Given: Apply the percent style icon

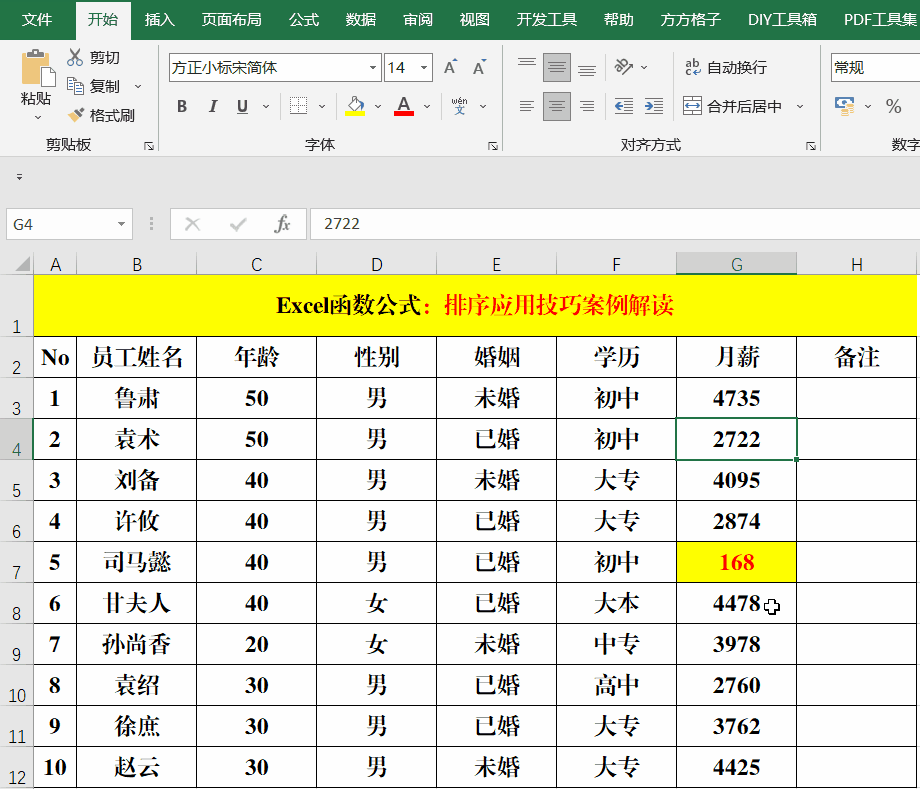Looking at the screenshot, I should 894,106.
